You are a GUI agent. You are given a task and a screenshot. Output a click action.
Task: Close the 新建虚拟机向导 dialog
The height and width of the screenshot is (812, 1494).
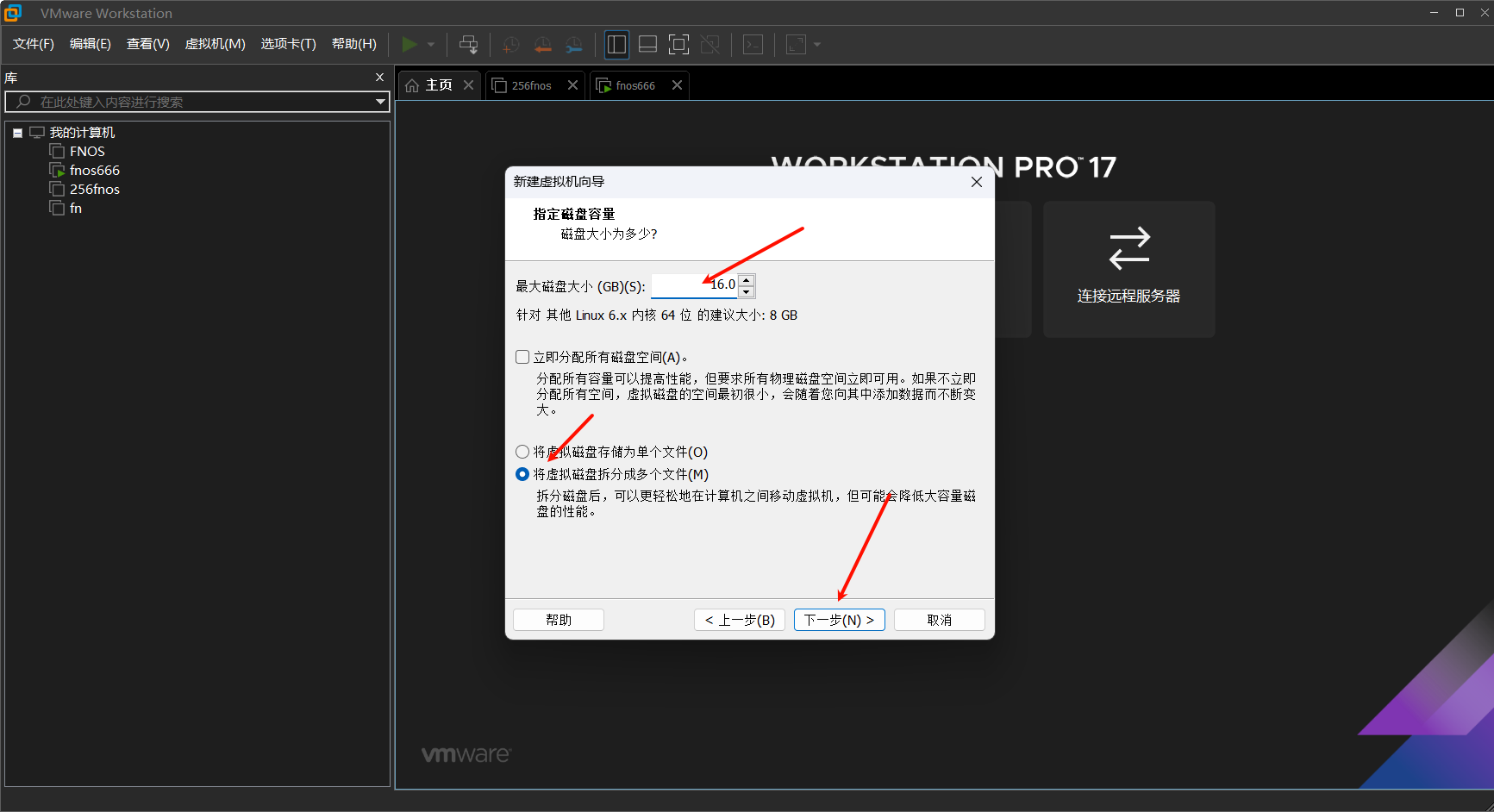[977, 182]
